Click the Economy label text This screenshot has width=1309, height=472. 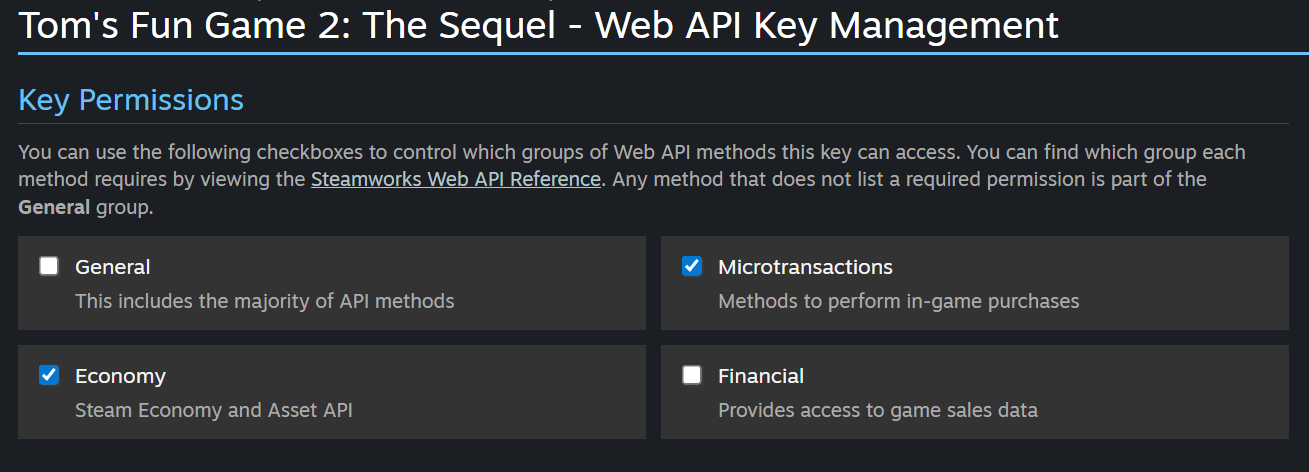point(120,376)
